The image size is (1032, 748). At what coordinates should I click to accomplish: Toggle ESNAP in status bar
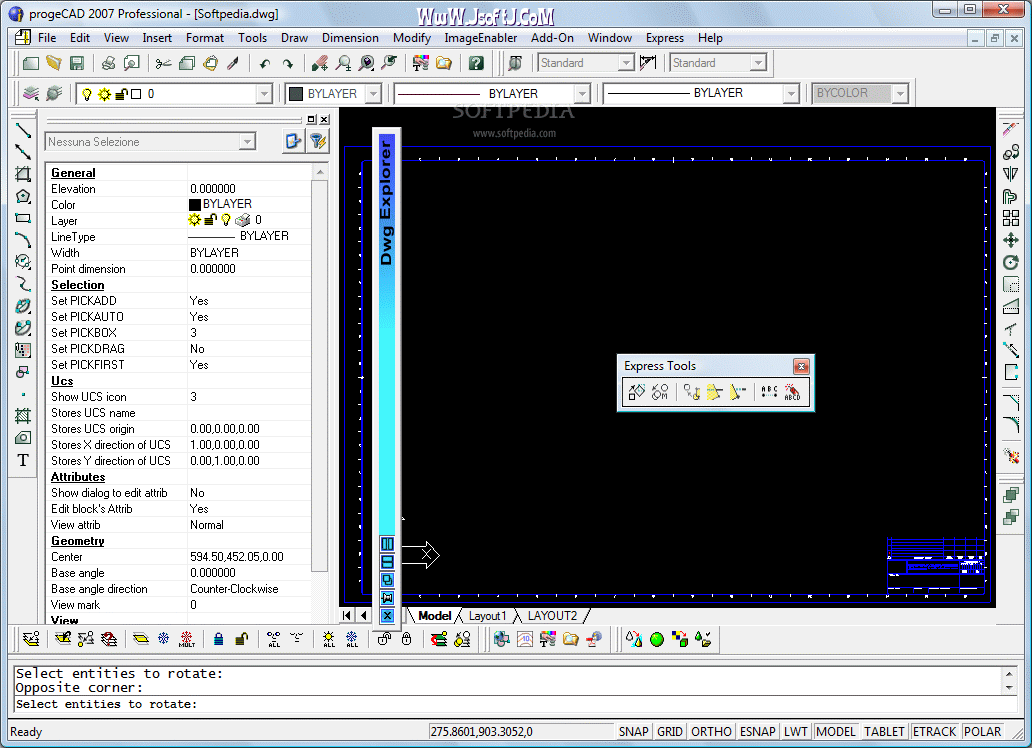pyautogui.click(x=758, y=732)
